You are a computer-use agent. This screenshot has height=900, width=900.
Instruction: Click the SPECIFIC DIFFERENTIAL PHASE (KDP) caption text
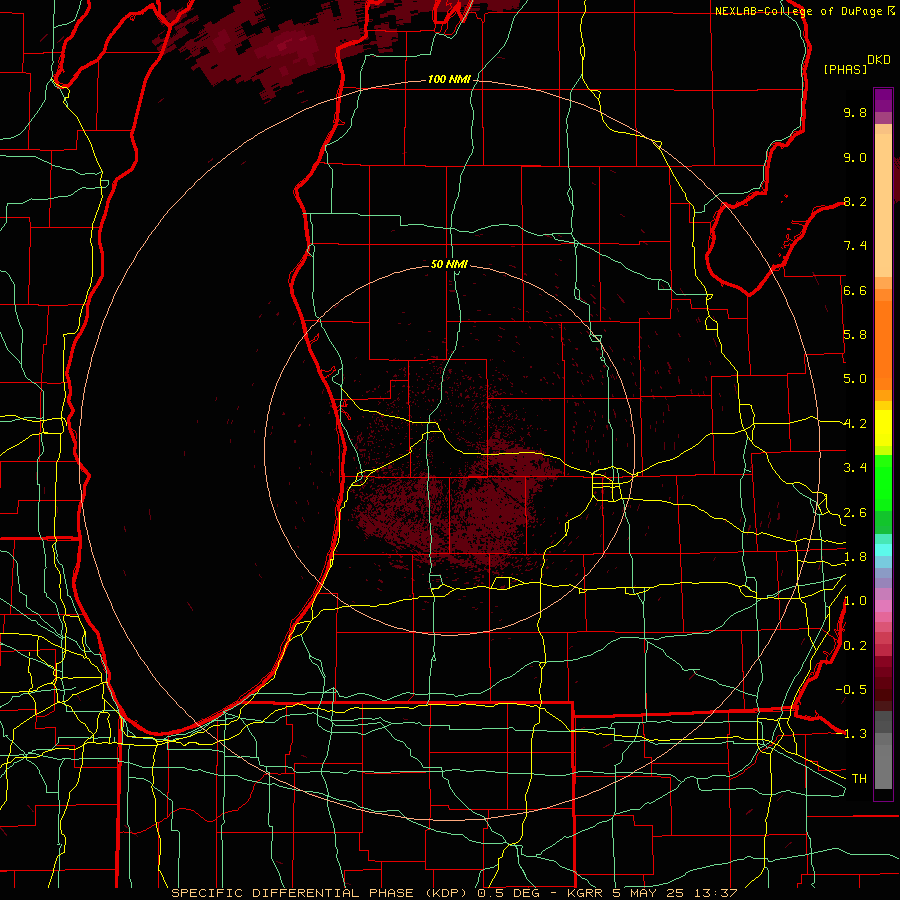coord(320,893)
